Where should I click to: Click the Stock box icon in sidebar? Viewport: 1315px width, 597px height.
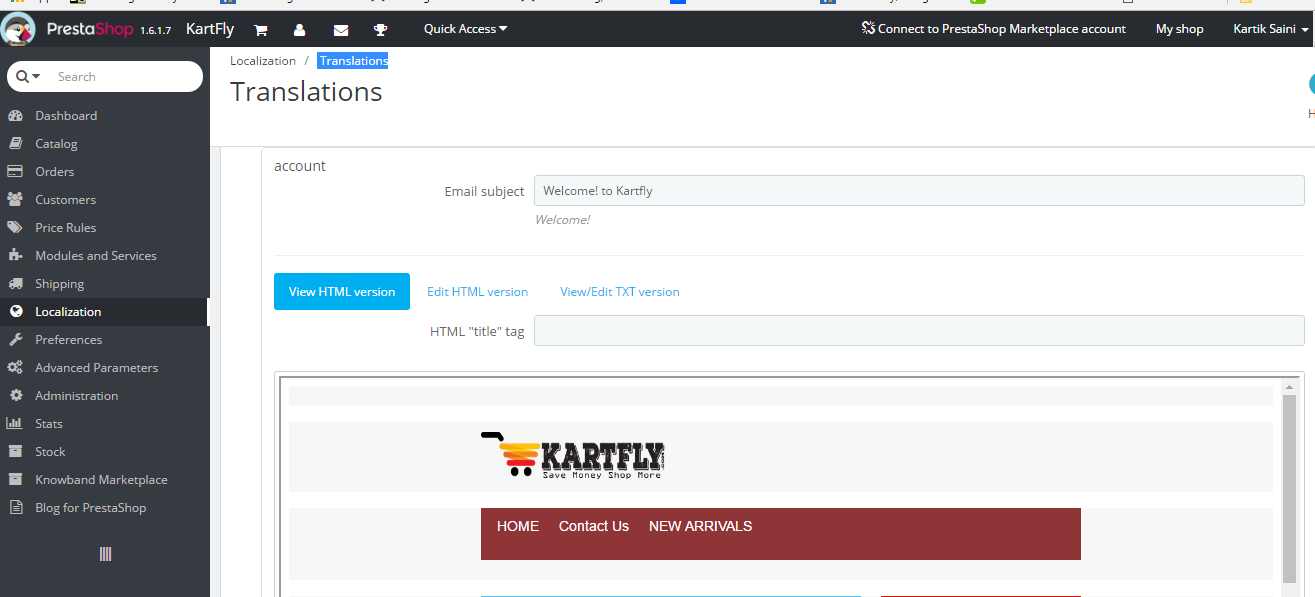[15, 452]
